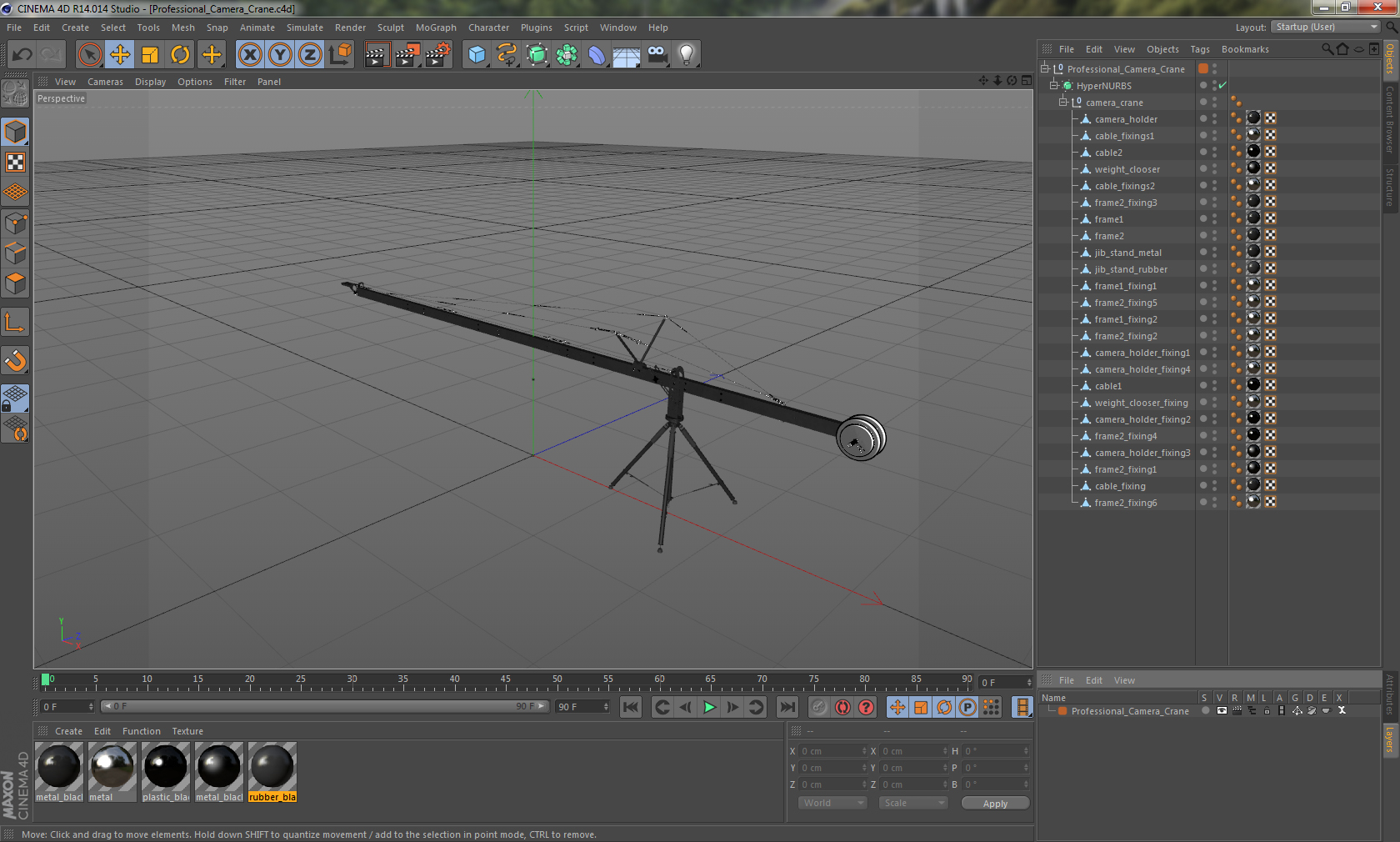Select the Live Selection tool
The height and width of the screenshot is (842, 1400).
[x=90, y=55]
